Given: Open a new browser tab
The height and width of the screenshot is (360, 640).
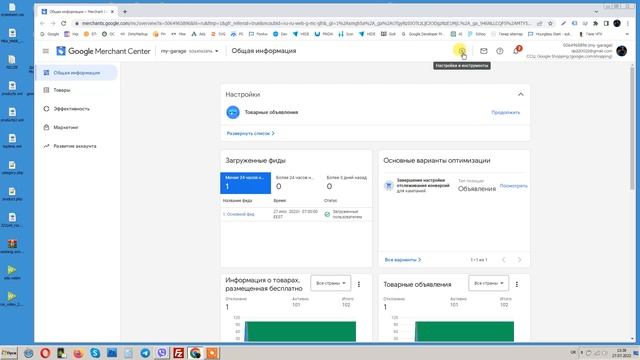Looking at the screenshot, I should 125,11.
